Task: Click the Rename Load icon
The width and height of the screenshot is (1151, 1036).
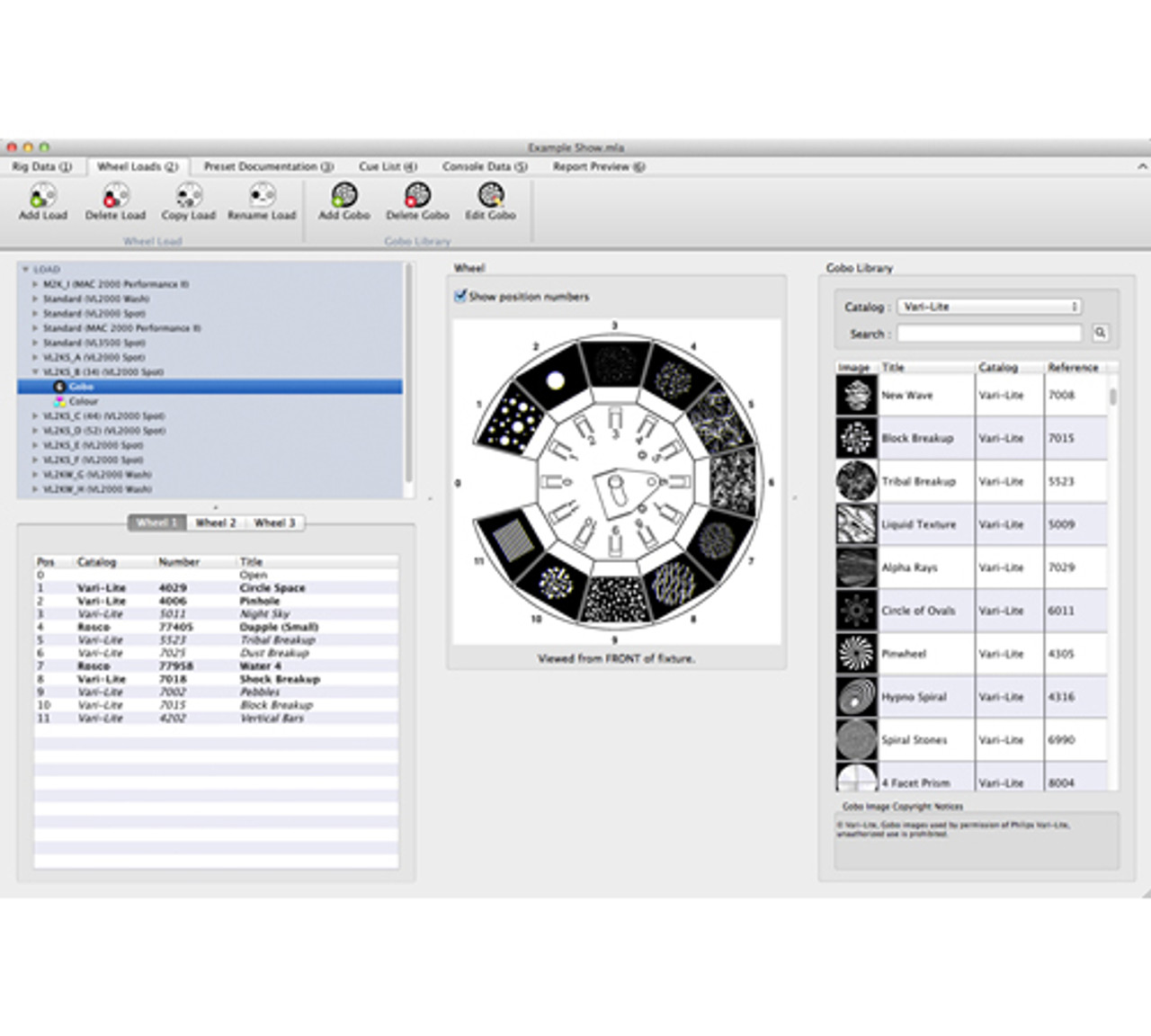Action: click(x=262, y=196)
